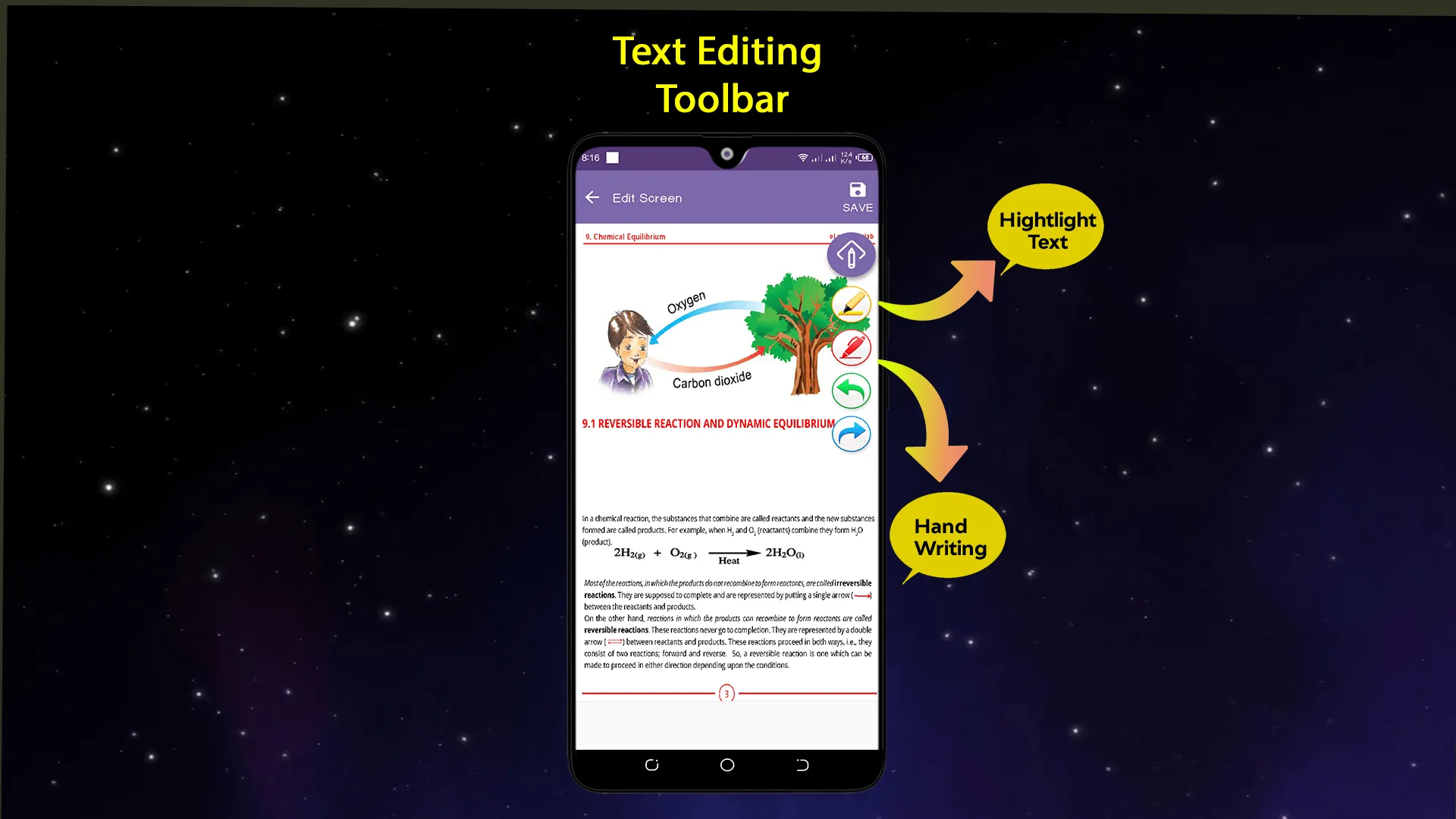Click the SAVE button on Edit Screen
The image size is (1456, 819).
click(x=857, y=196)
